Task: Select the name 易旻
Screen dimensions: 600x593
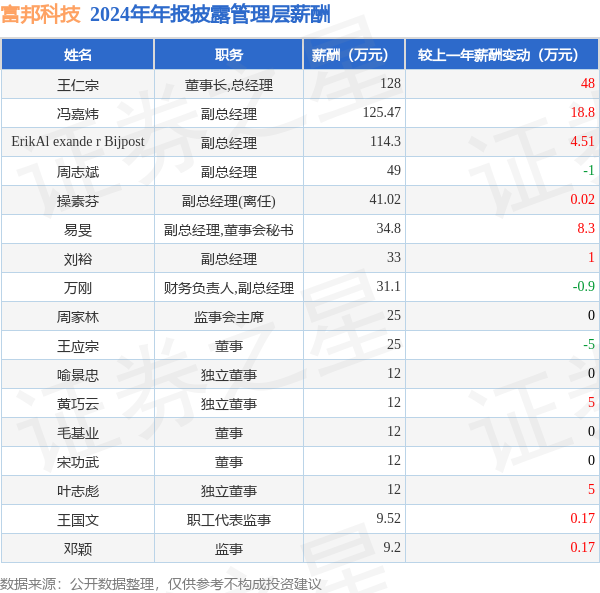Action: point(78,230)
